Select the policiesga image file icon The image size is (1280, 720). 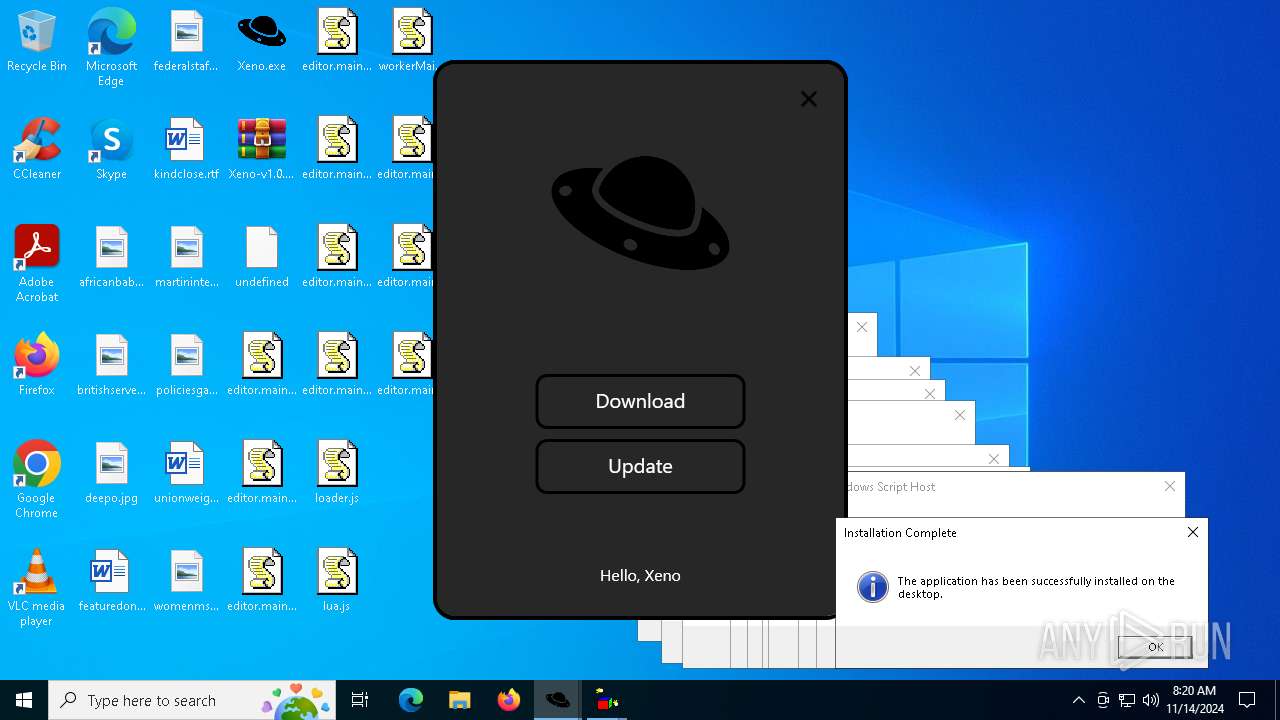coord(186,365)
